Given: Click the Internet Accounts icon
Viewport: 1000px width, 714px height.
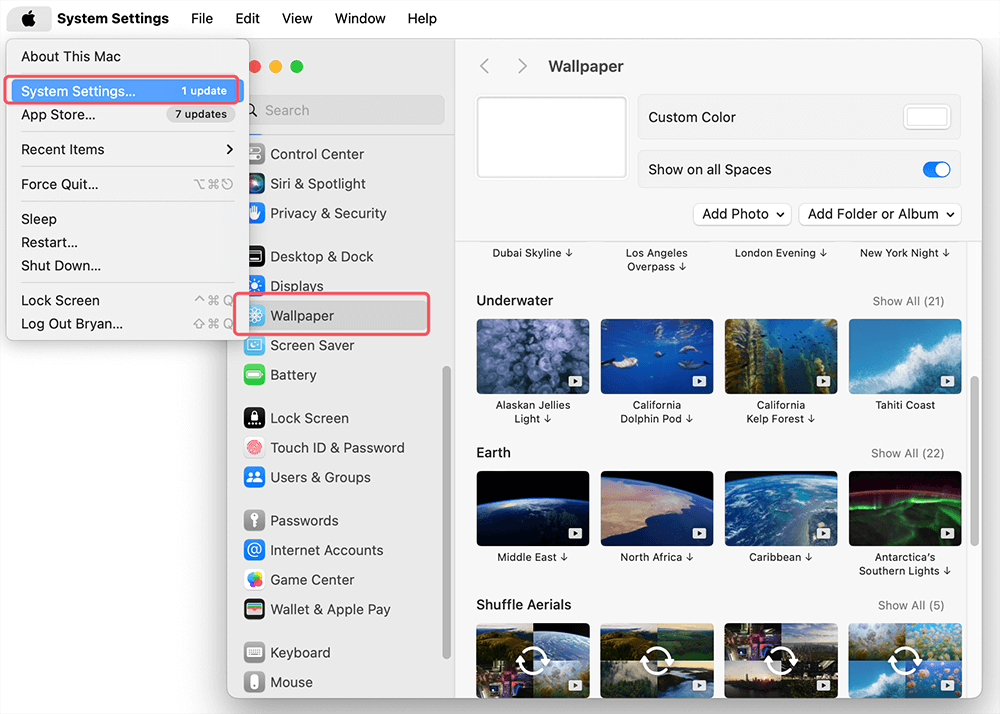Looking at the screenshot, I should 254,551.
